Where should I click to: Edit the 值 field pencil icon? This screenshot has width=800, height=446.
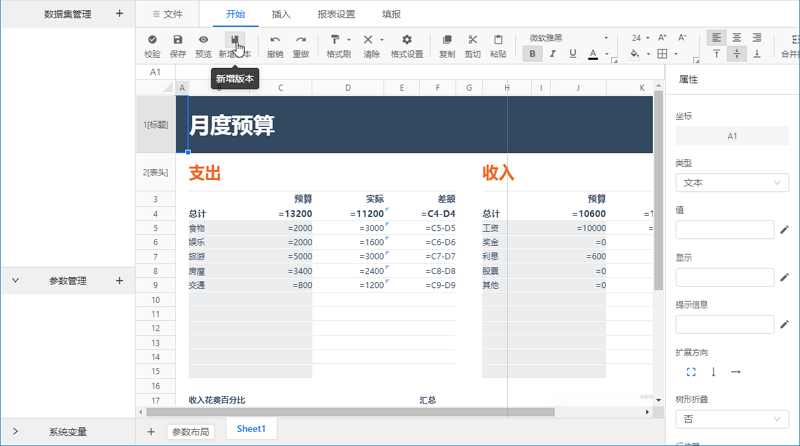click(784, 230)
